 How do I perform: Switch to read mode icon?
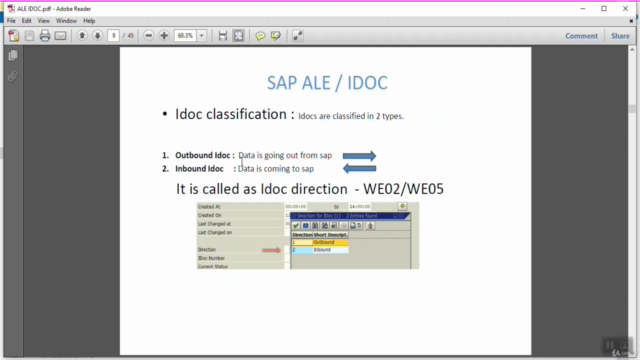coord(298,36)
